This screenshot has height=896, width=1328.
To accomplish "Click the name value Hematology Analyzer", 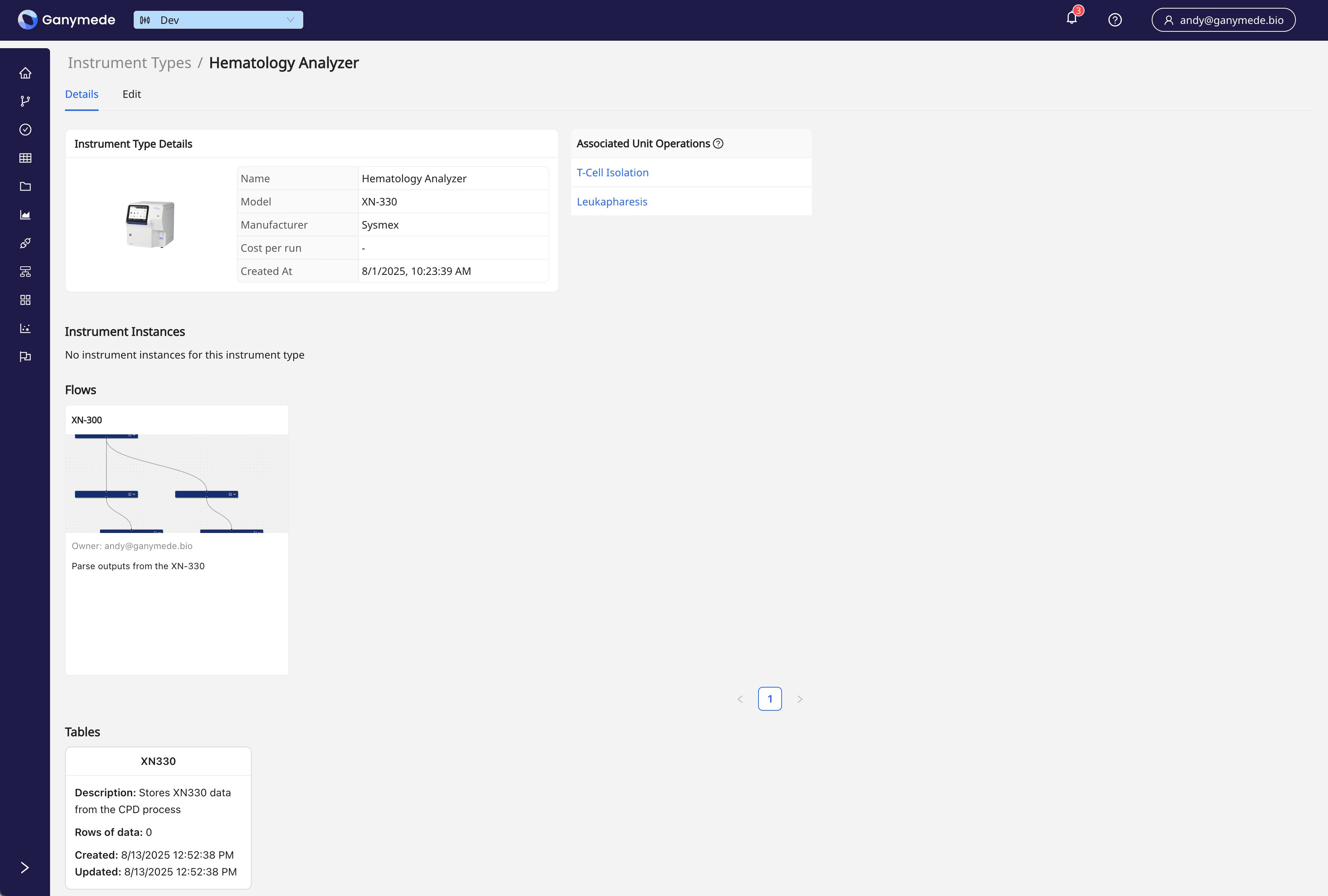I will point(414,179).
